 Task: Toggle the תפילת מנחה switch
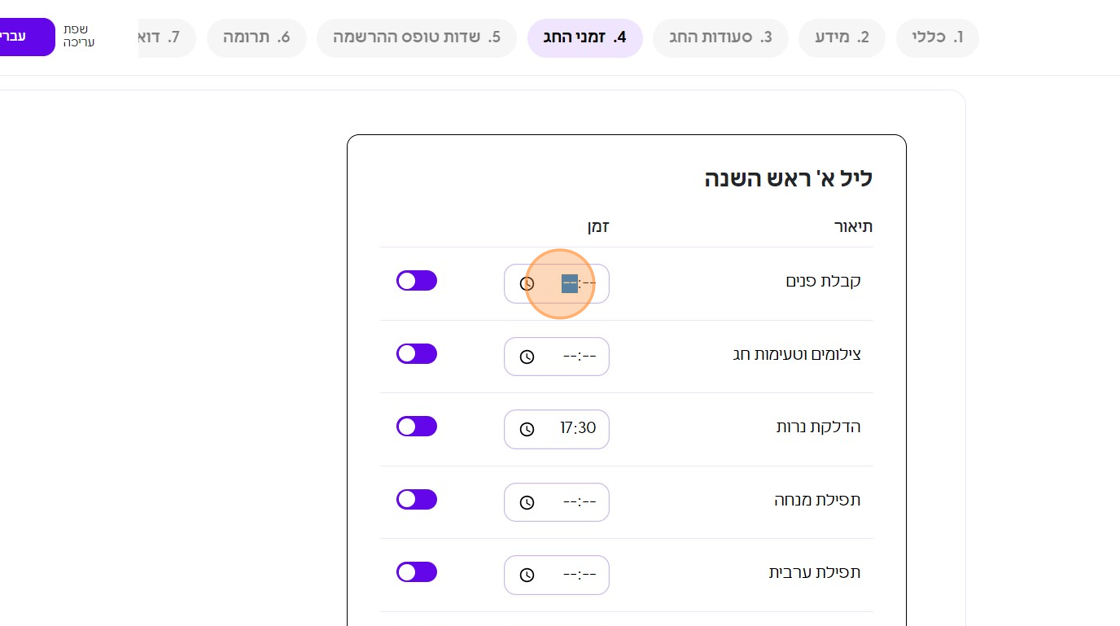pos(416,500)
